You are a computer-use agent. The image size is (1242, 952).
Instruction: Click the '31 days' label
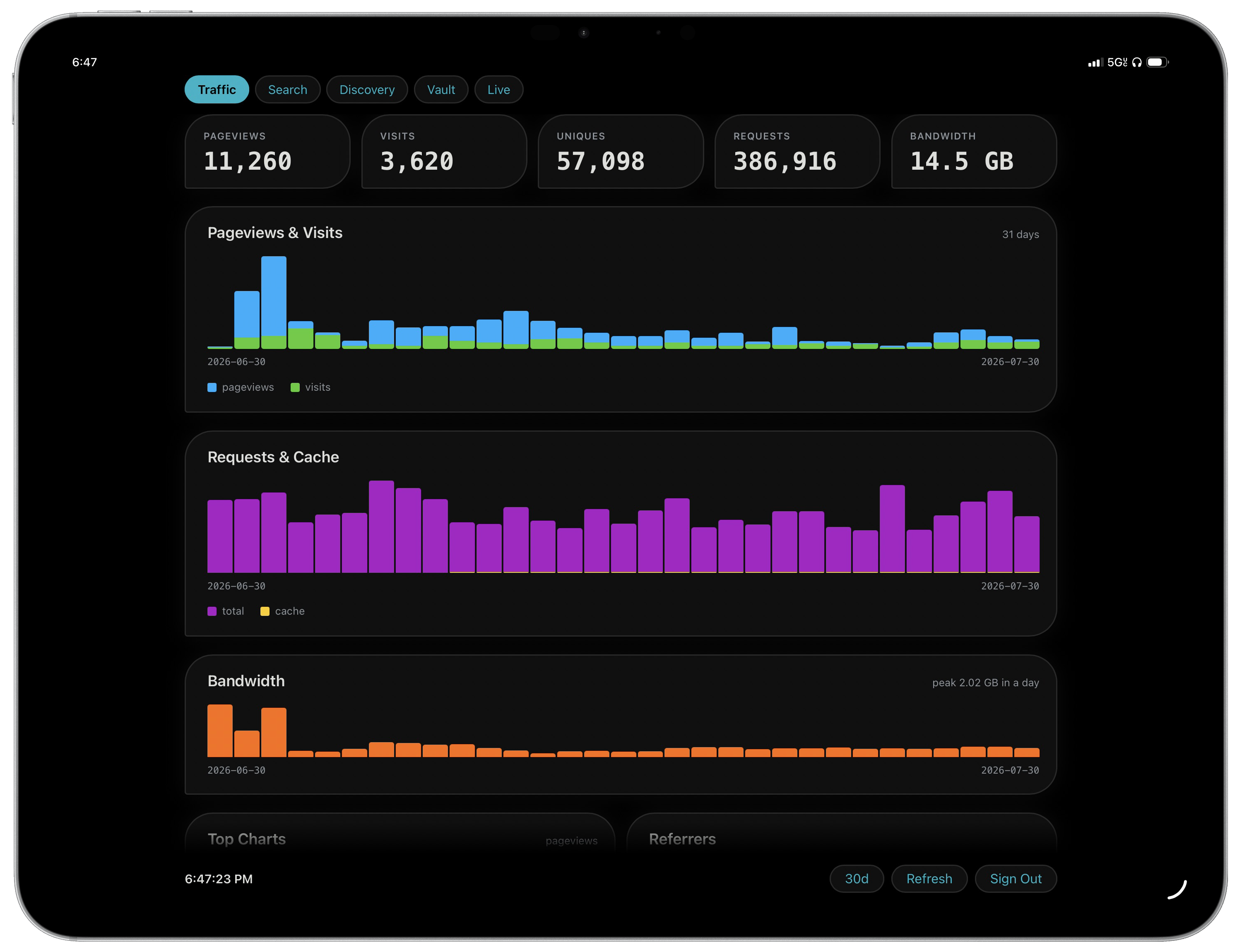pyautogui.click(x=1020, y=234)
